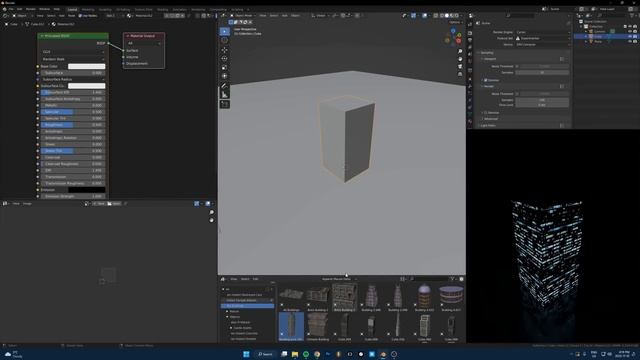Click the viewport pan hand icon

click(460, 59)
